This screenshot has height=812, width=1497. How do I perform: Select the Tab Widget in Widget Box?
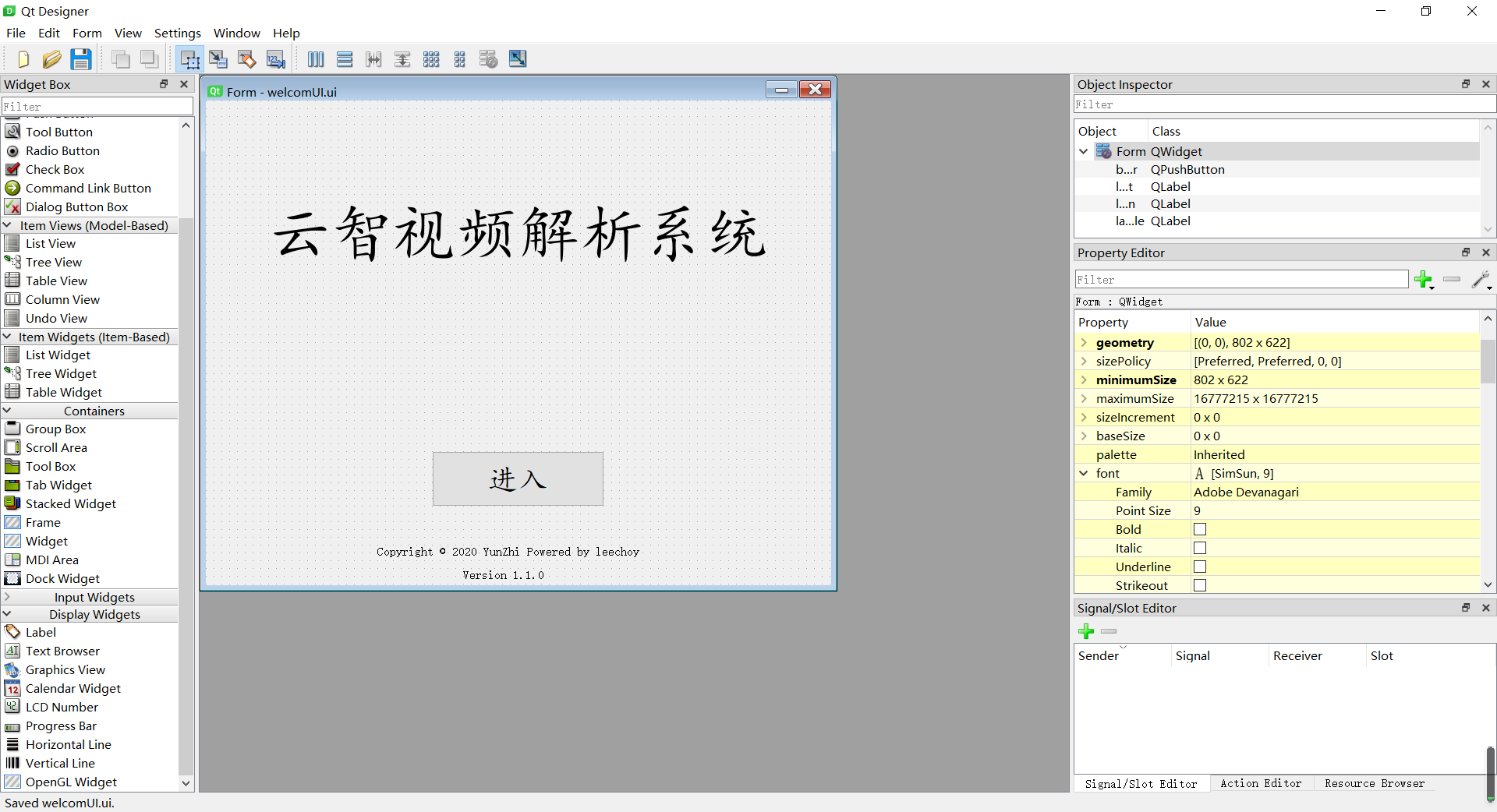coord(58,485)
